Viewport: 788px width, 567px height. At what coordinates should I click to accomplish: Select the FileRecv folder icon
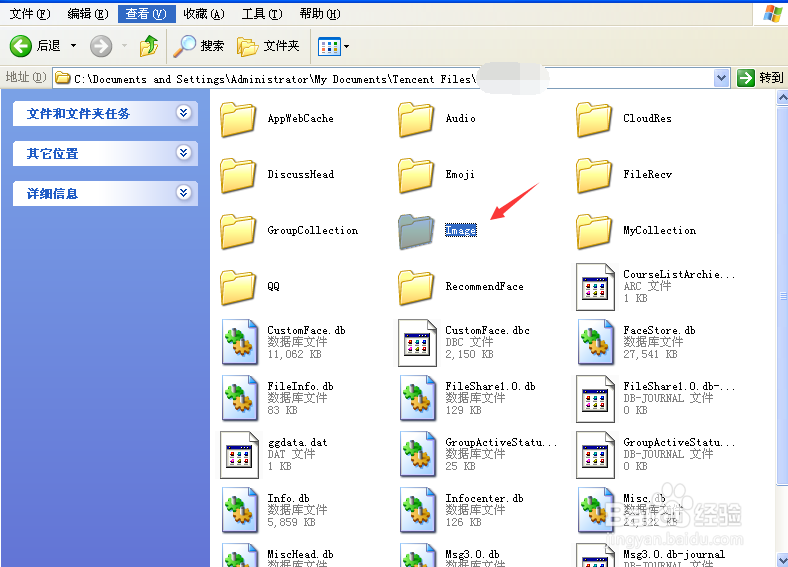[x=594, y=175]
